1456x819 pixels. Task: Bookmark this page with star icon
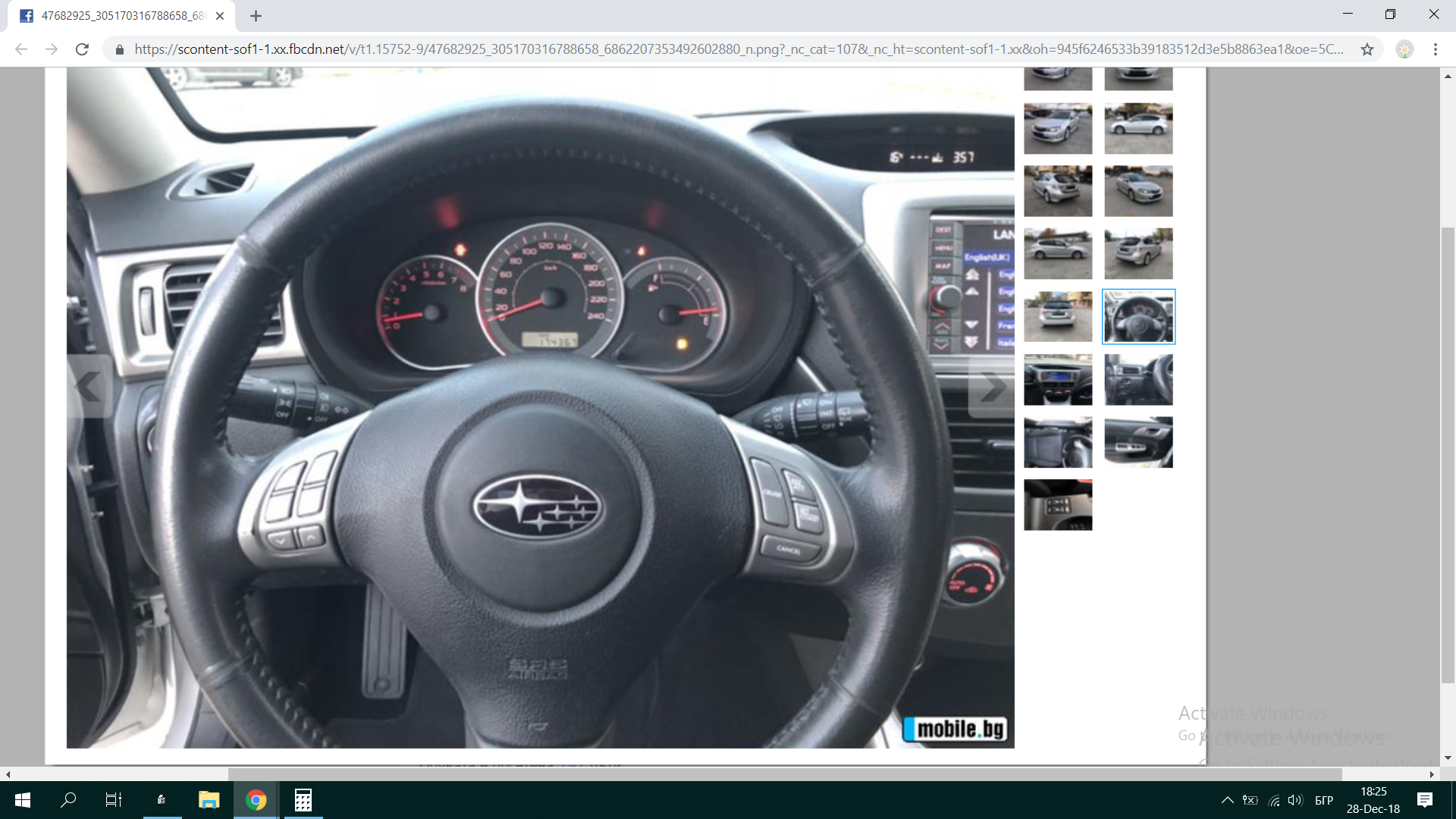pos(1367,49)
